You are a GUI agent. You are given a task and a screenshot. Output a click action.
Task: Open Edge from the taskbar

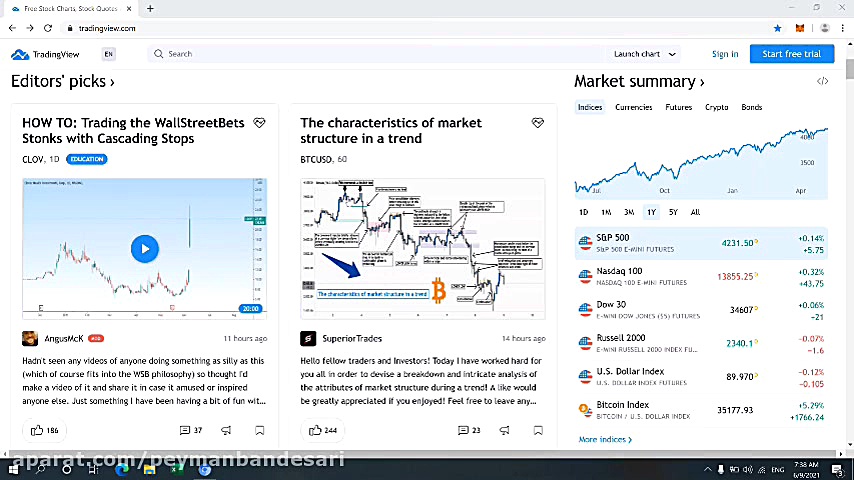point(121,469)
